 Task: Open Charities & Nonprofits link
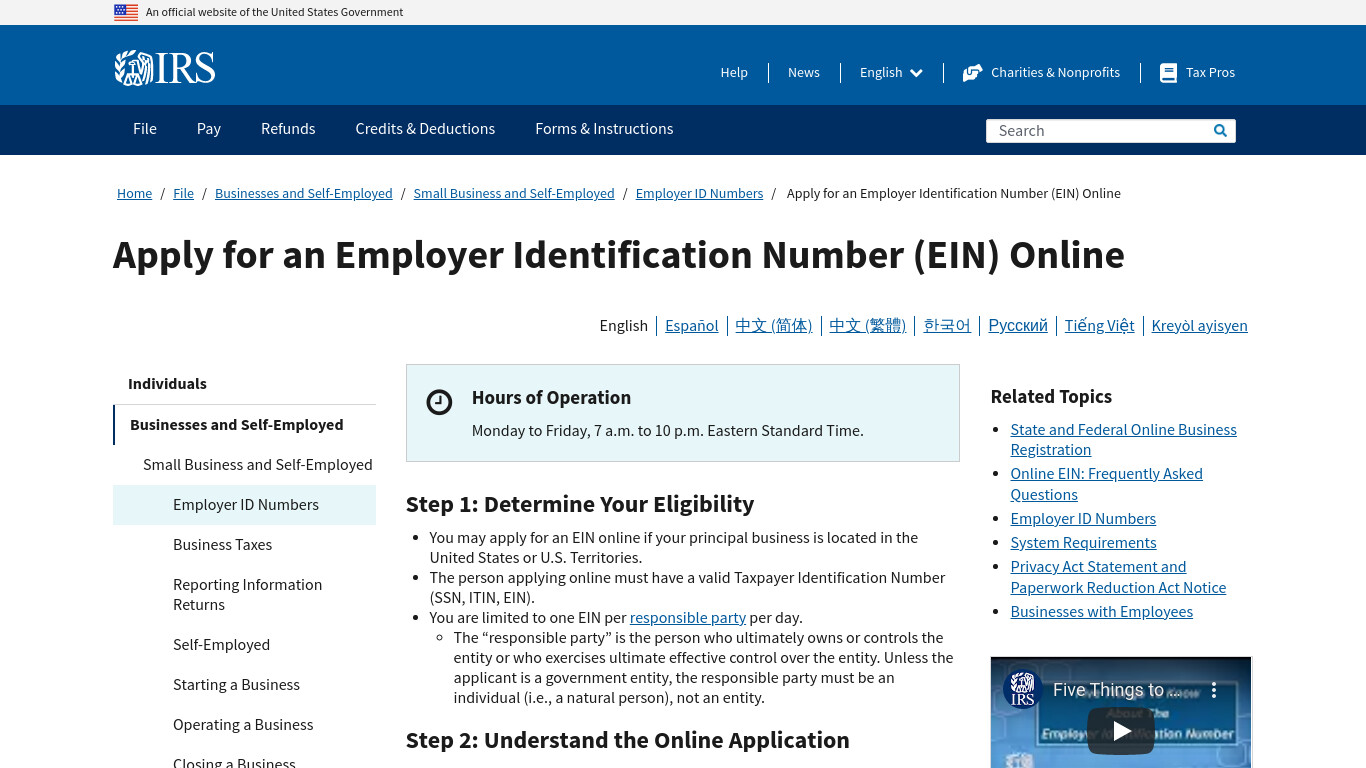pyautogui.click(x=1055, y=72)
